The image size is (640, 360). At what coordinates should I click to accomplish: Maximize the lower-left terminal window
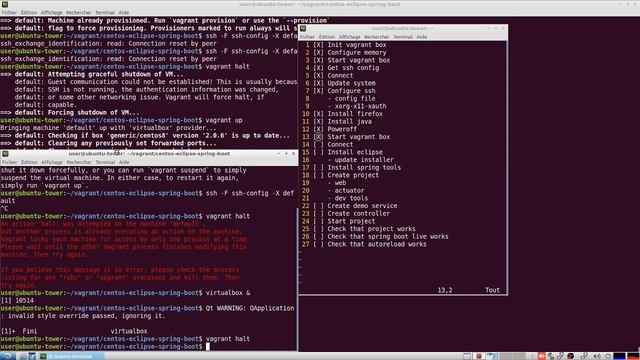coord(286,153)
